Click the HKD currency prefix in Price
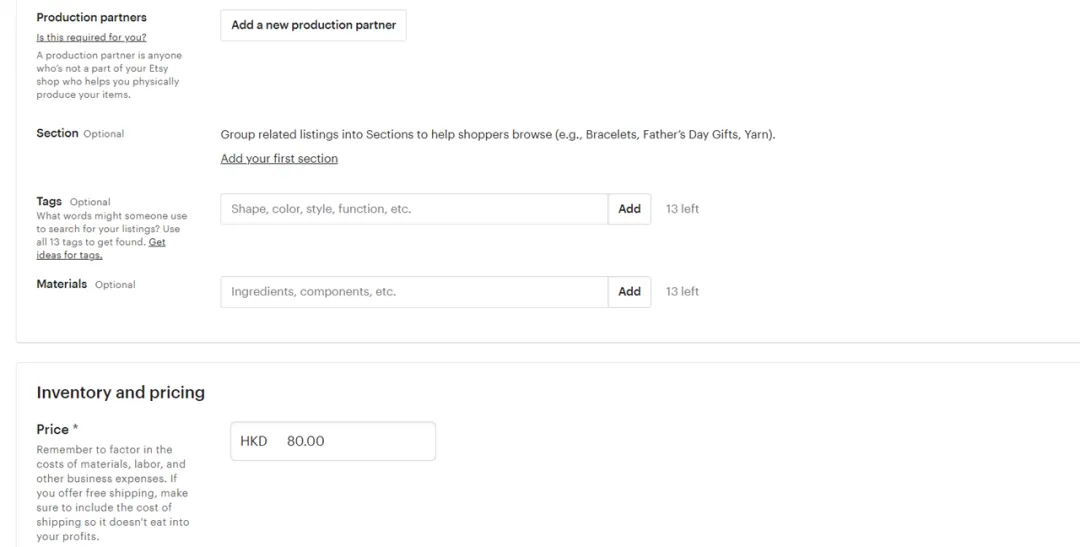Viewport: 1080px width, 547px height. tap(254, 441)
